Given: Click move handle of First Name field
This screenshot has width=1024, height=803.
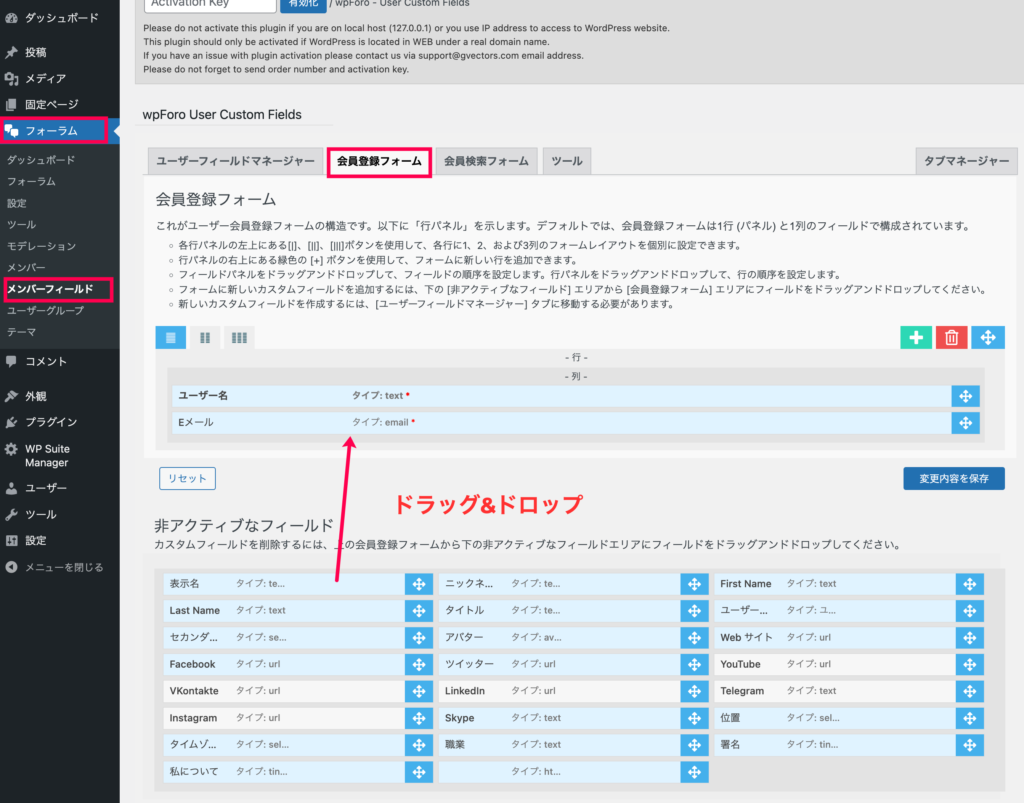Looking at the screenshot, I should 969,584.
